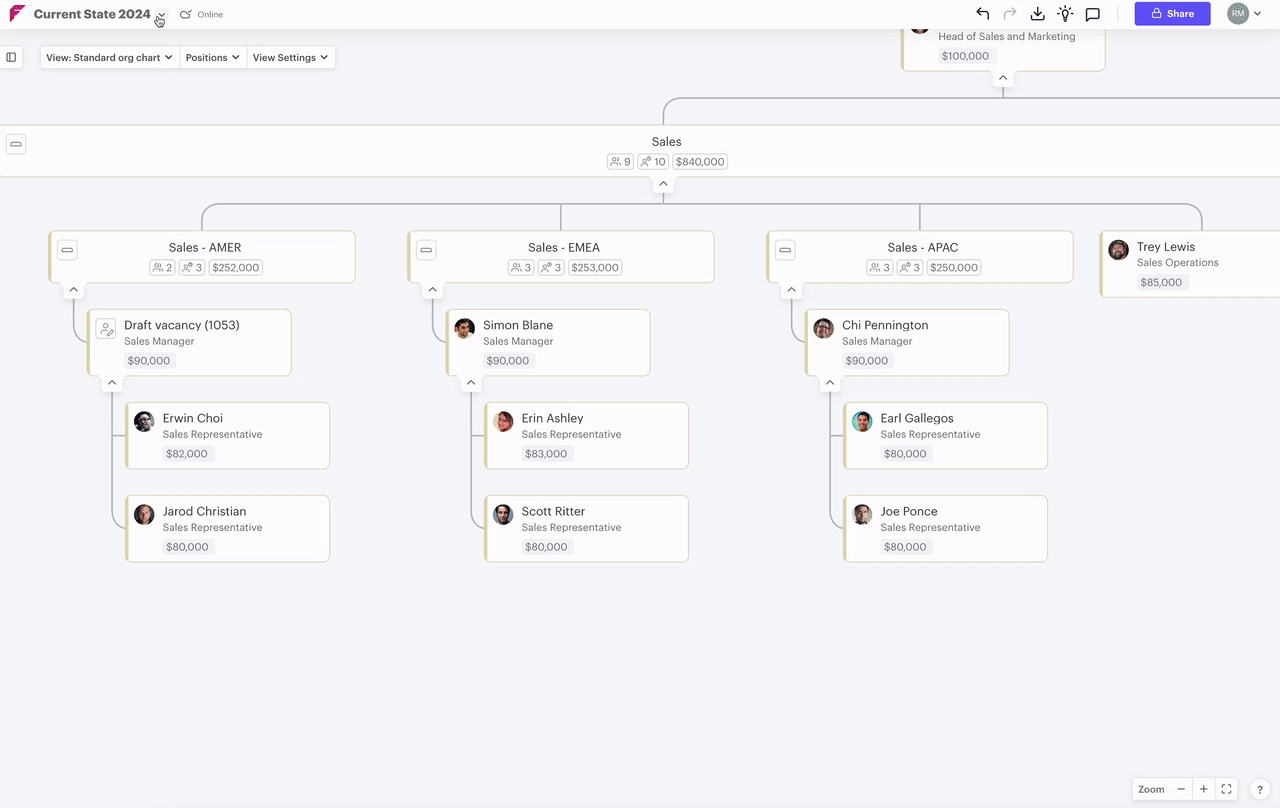Open the Current State 2024 title menu
This screenshot has width=1280, height=808.
160,15
